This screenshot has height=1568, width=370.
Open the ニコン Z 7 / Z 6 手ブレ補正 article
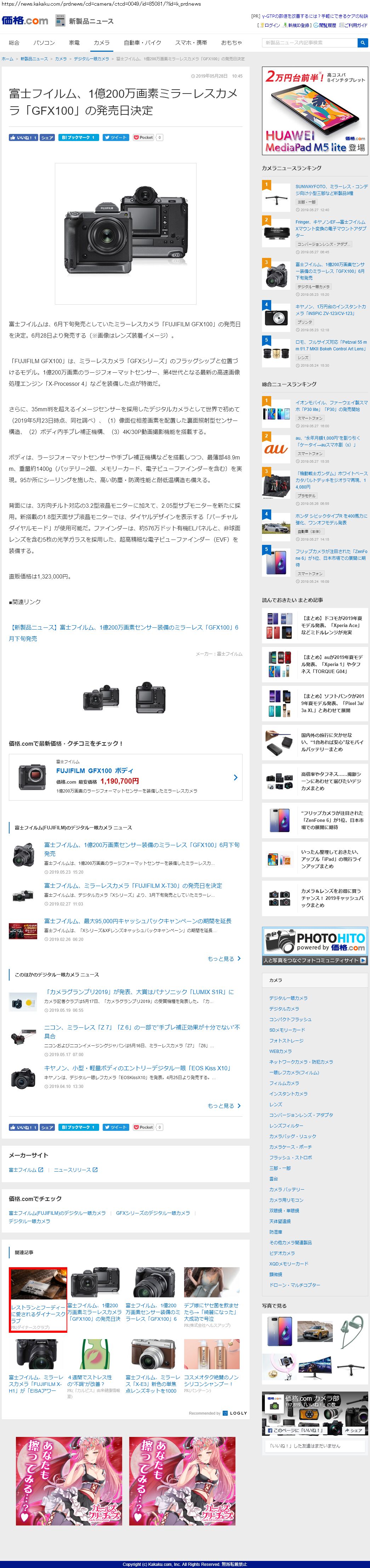[142, 1031]
